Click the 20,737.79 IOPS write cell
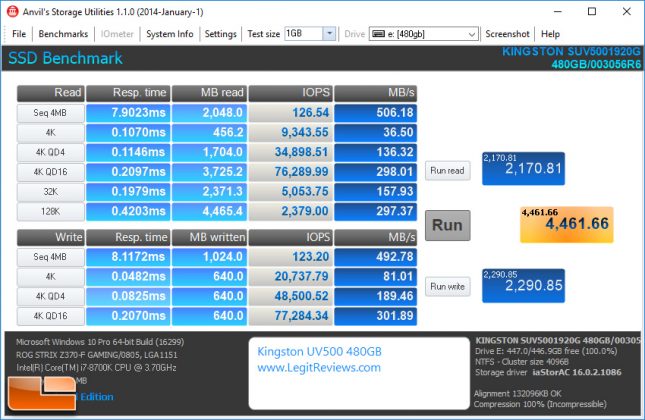 pos(290,276)
